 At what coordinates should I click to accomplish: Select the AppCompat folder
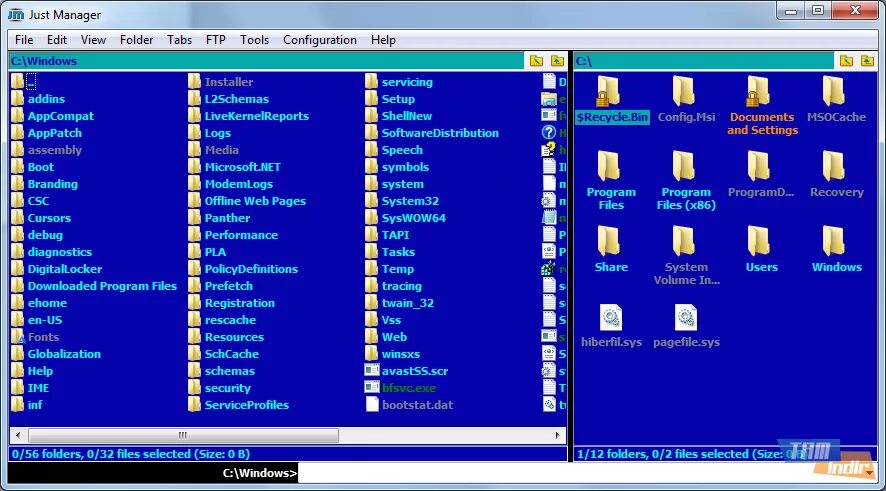click(60, 116)
